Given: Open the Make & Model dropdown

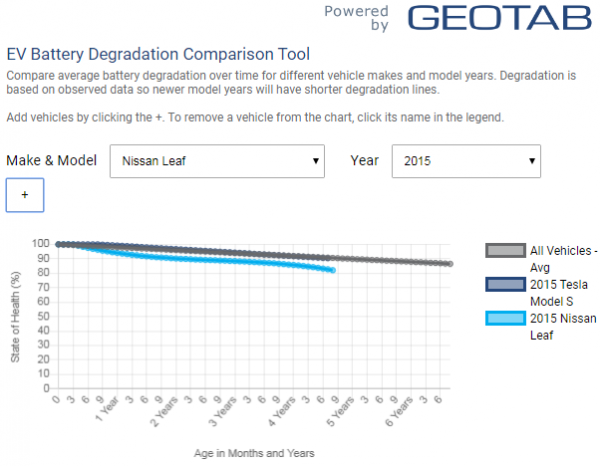Looking at the screenshot, I should (217, 161).
